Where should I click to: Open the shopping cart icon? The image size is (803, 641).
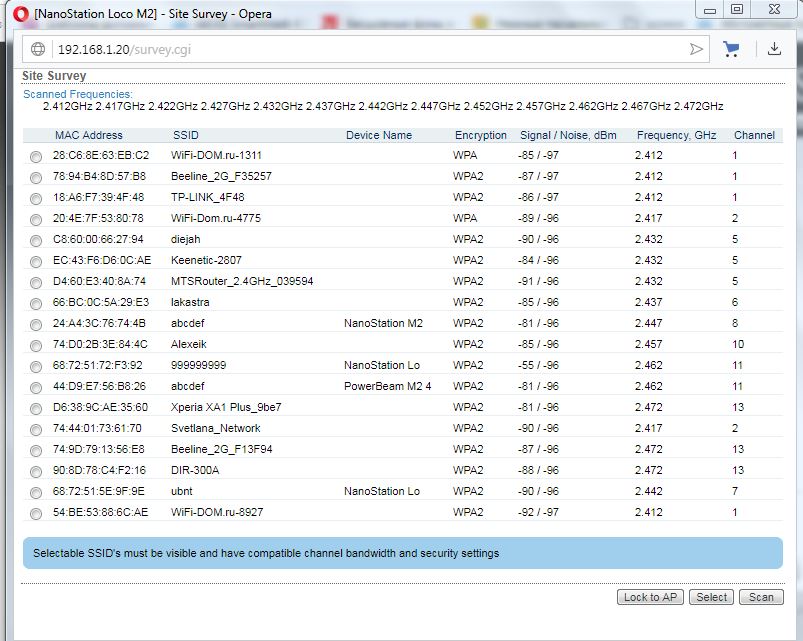[x=731, y=49]
